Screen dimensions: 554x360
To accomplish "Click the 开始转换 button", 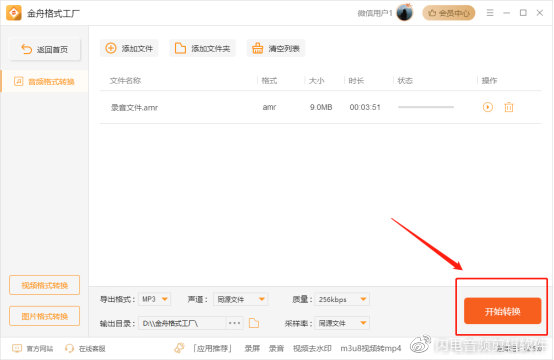I will click(x=502, y=311).
